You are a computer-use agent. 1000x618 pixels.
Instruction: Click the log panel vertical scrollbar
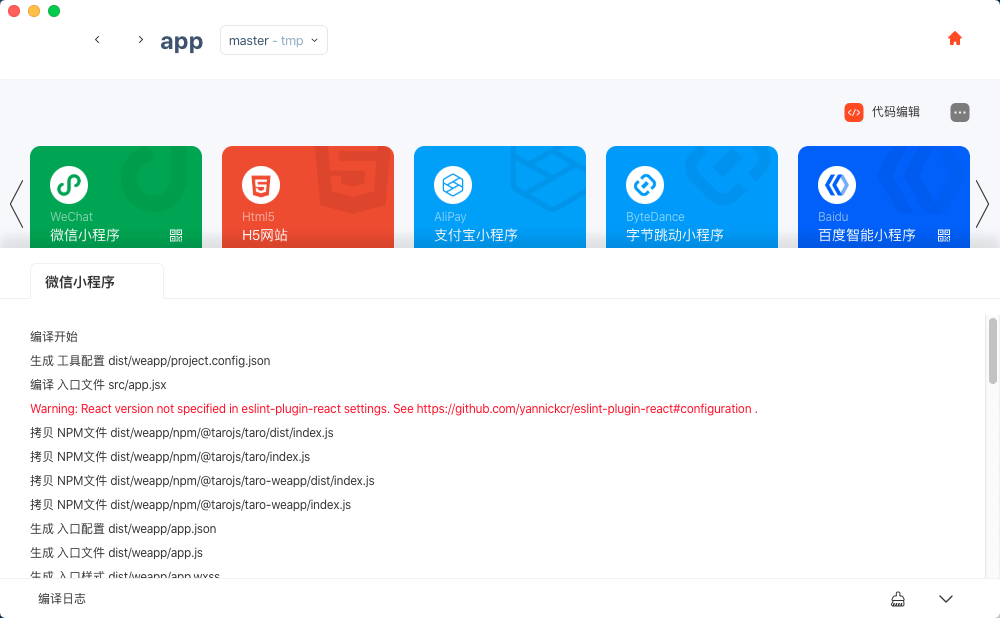pyautogui.click(x=992, y=352)
